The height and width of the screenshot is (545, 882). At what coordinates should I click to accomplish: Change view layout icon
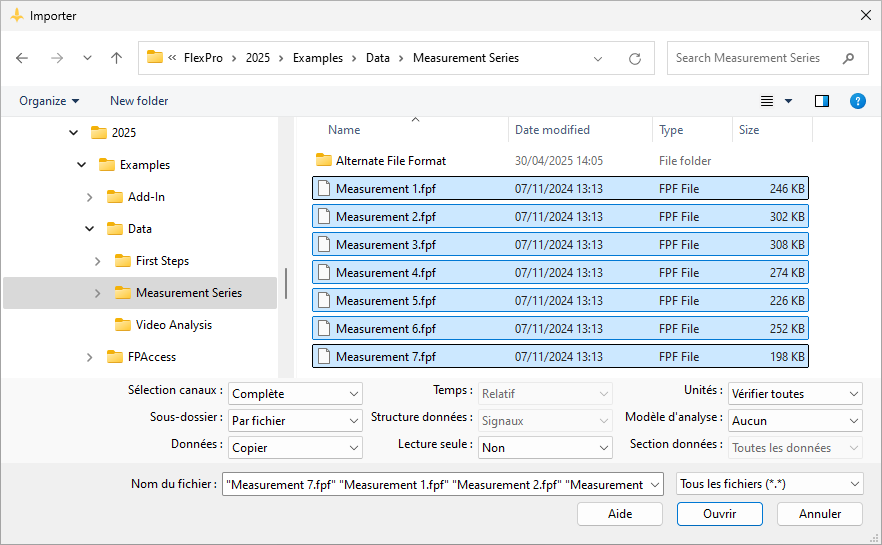[x=767, y=101]
